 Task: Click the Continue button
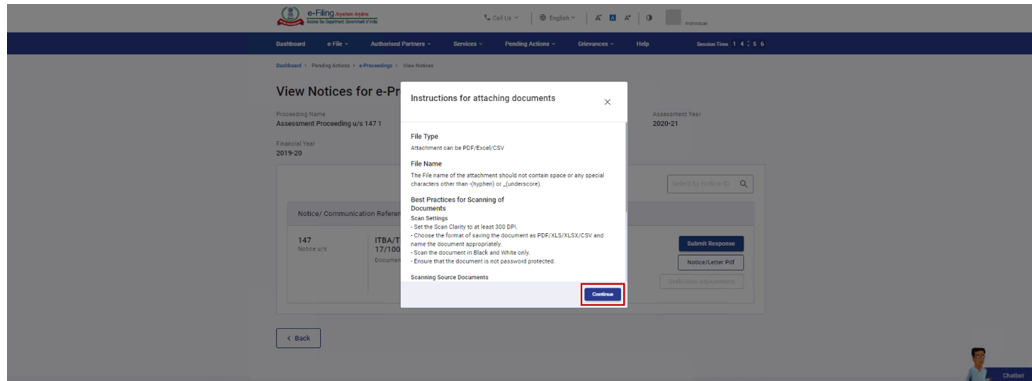pyautogui.click(x=602, y=294)
